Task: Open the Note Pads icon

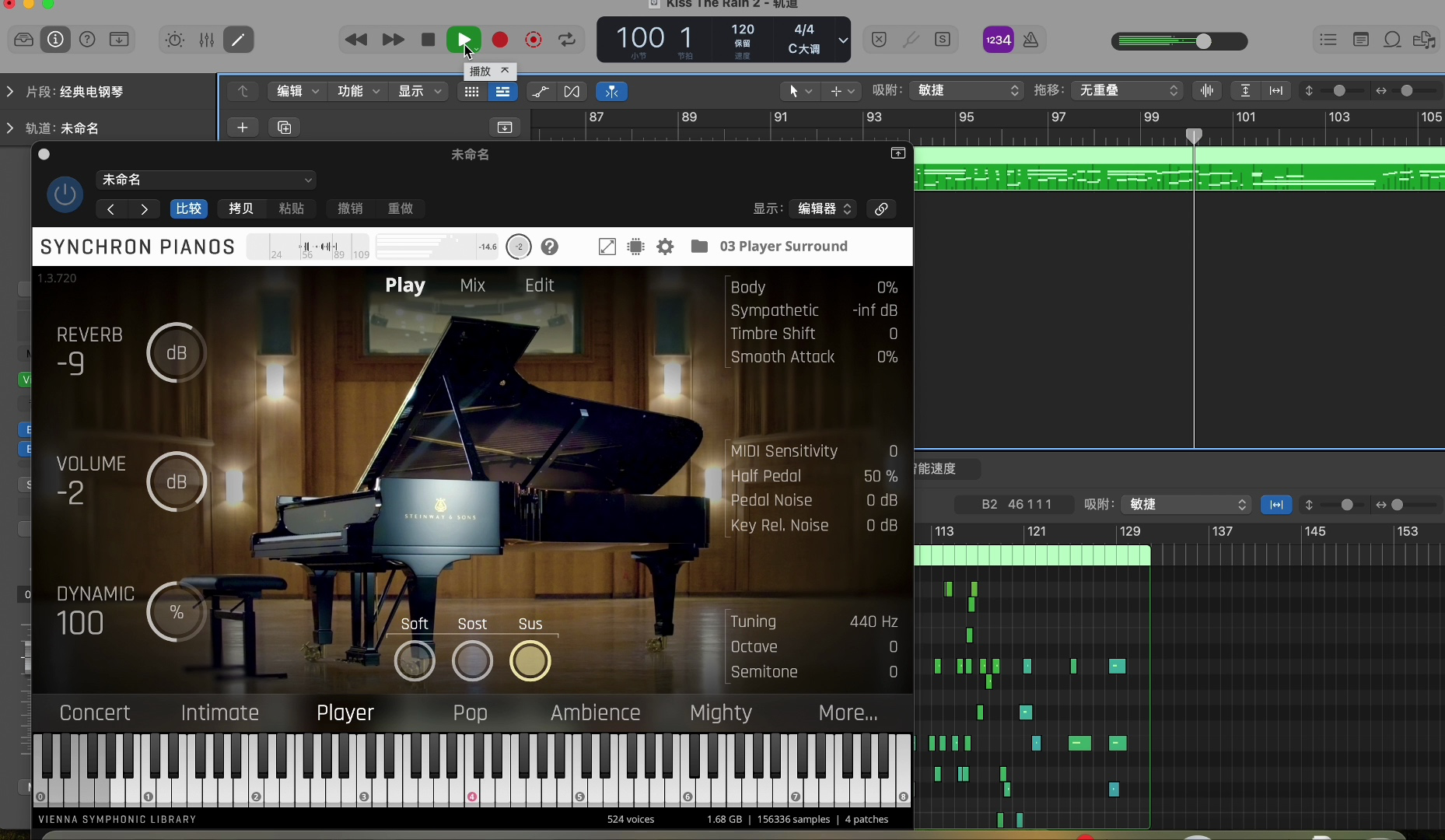Action: pyautogui.click(x=1361, y=40)
